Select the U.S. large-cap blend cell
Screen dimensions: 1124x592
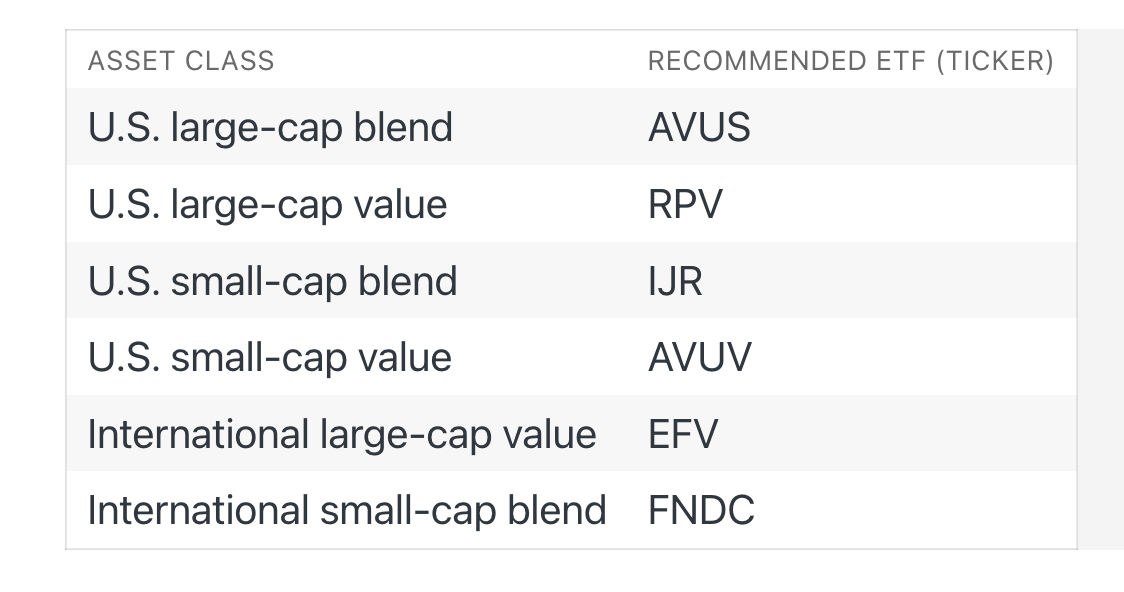[270, 128]
